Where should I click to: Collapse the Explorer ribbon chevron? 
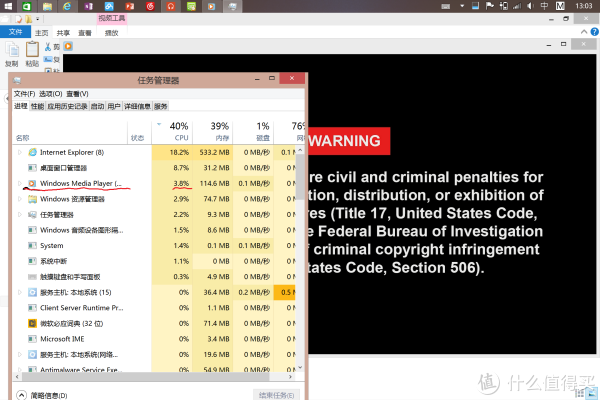coord(584,32)
